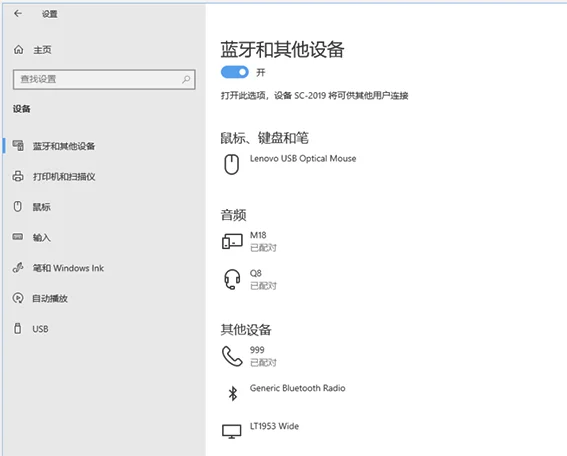567x456 pixels.
Task: Click the headset icon for Q8
Action: coord(232,279)
